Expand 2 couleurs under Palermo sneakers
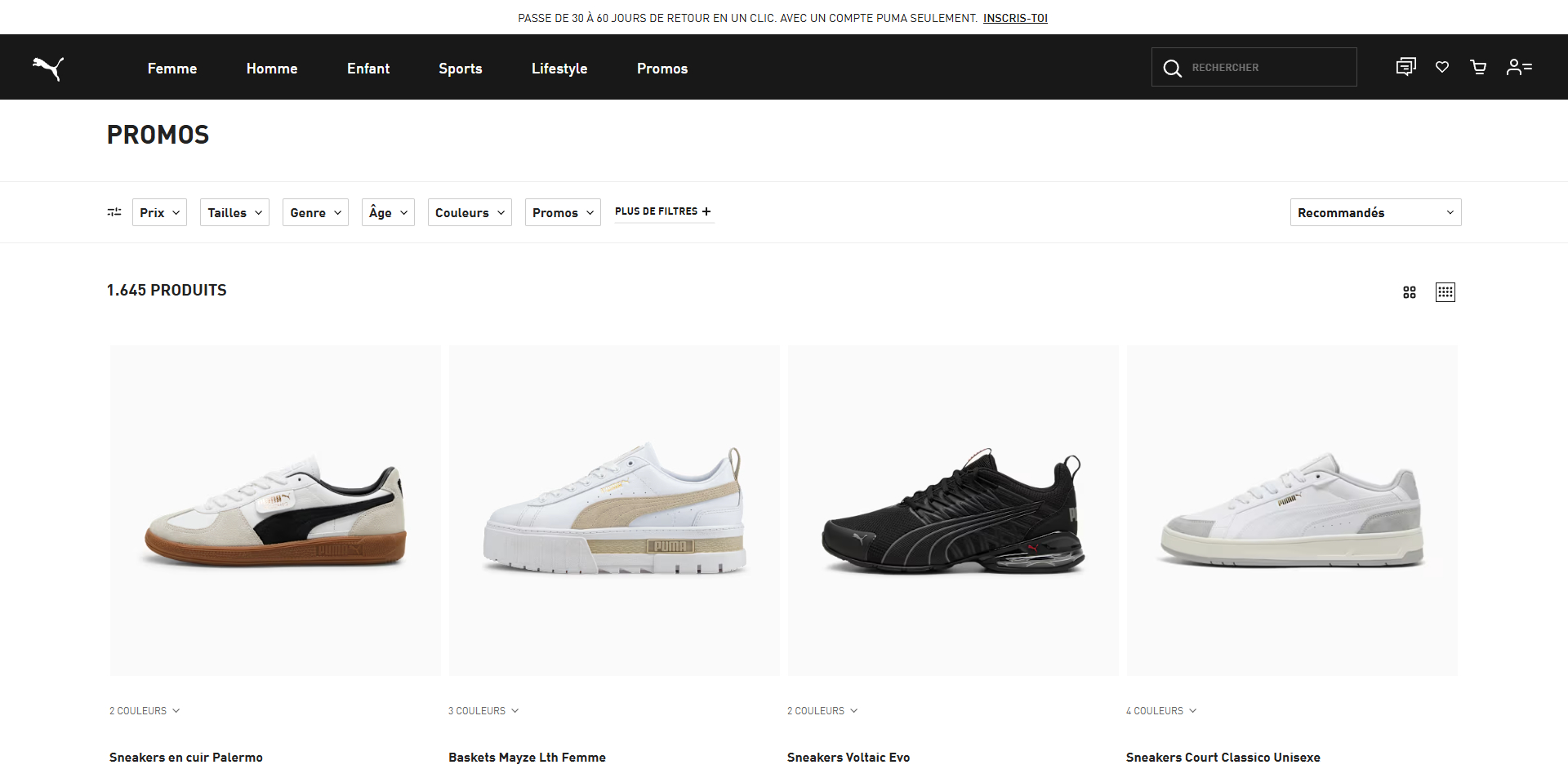This screenshot has width=1568, height=778. 145,711
